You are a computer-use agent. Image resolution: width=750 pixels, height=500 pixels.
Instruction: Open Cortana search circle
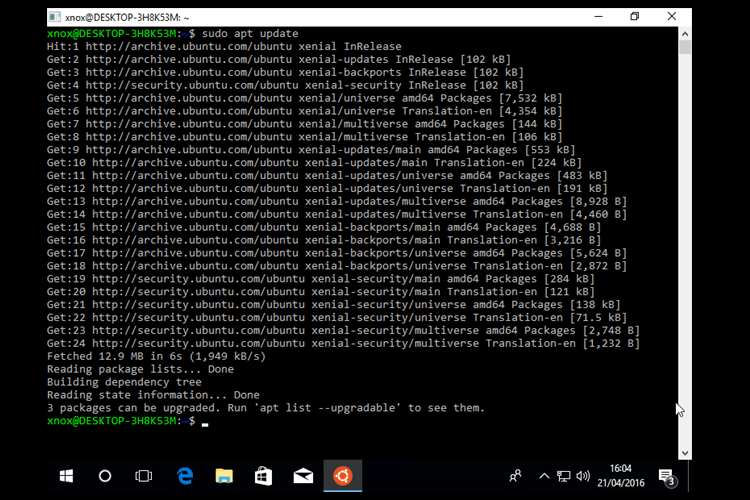click(x=105, y=476)
